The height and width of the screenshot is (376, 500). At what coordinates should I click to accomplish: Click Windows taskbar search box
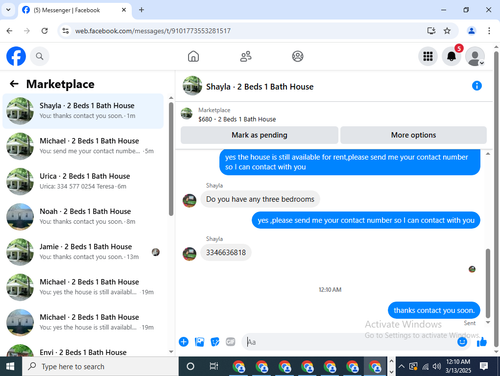pos(100,366)
